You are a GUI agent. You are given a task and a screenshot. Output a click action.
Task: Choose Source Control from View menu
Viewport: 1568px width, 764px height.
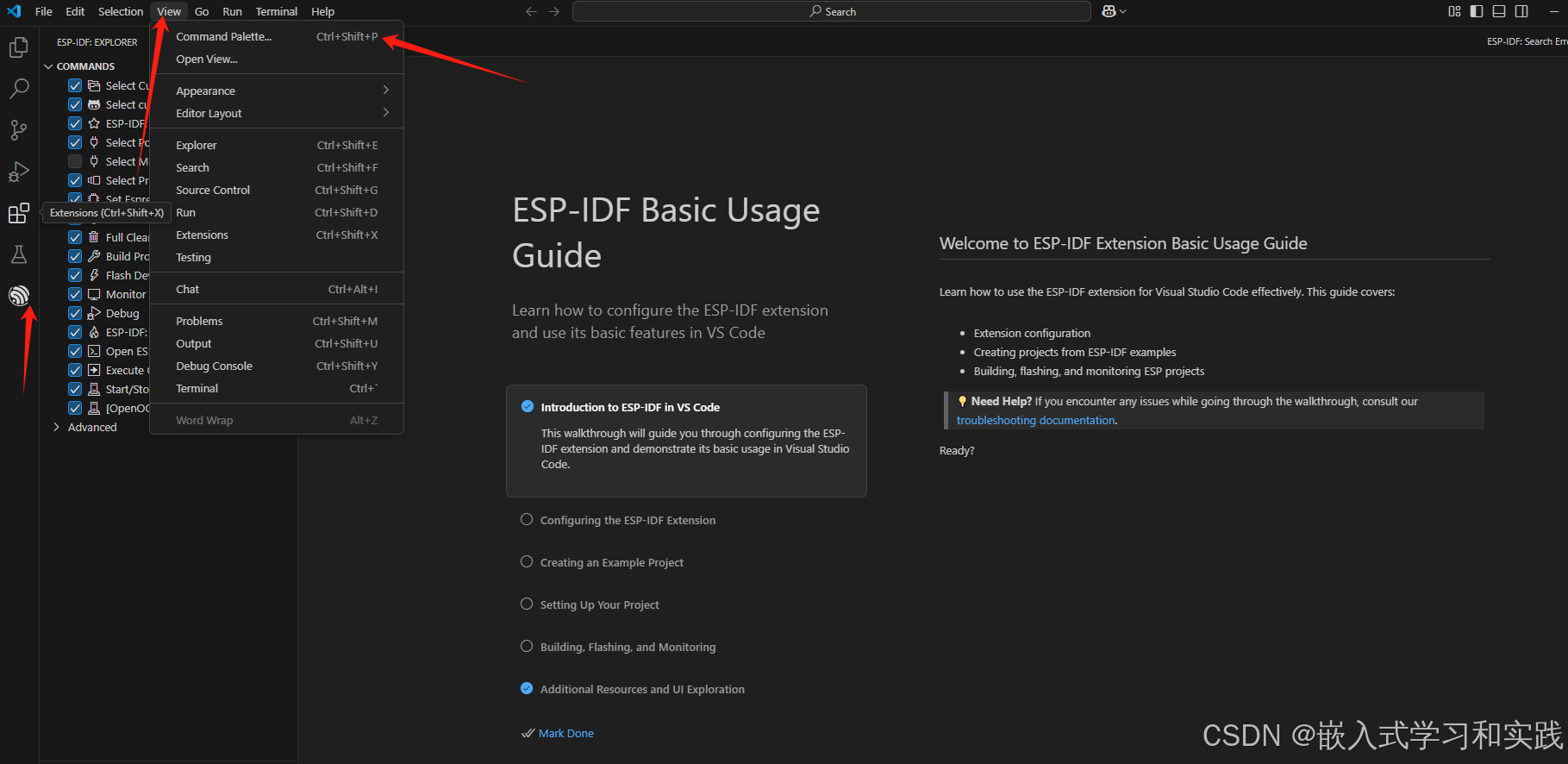277,190
